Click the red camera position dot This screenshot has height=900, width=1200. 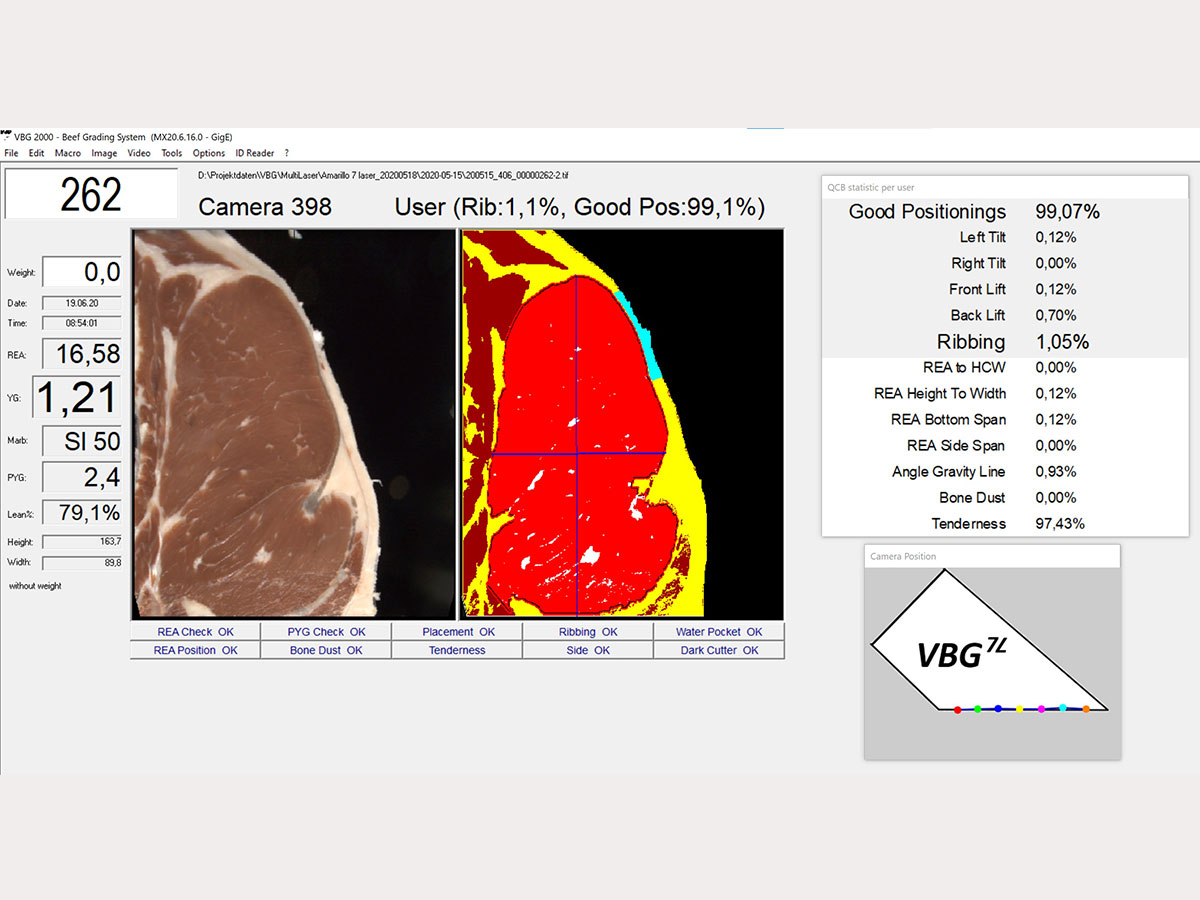(958, 709)
